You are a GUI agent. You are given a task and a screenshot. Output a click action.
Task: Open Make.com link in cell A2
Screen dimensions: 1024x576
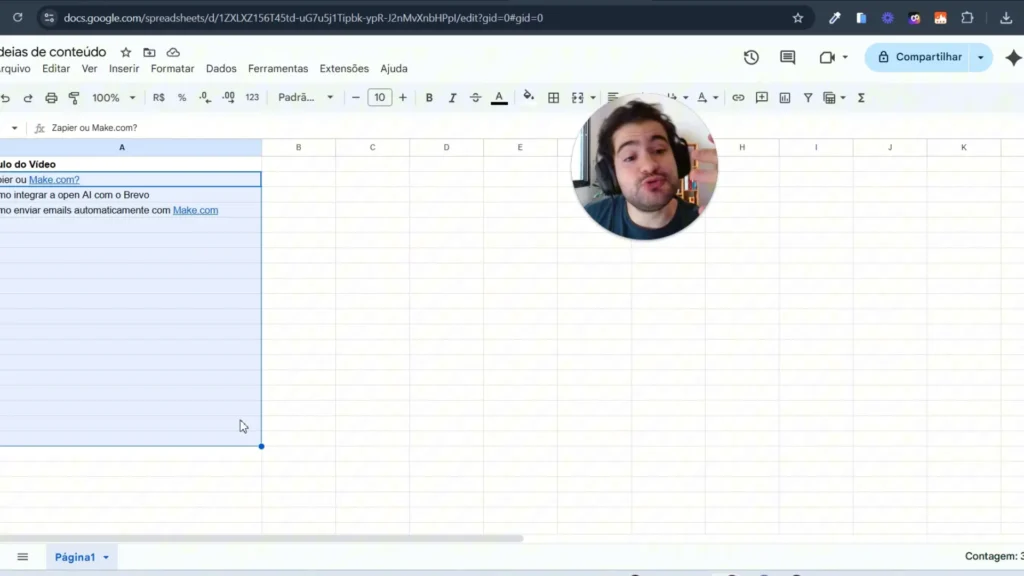[x=54, y=180]
